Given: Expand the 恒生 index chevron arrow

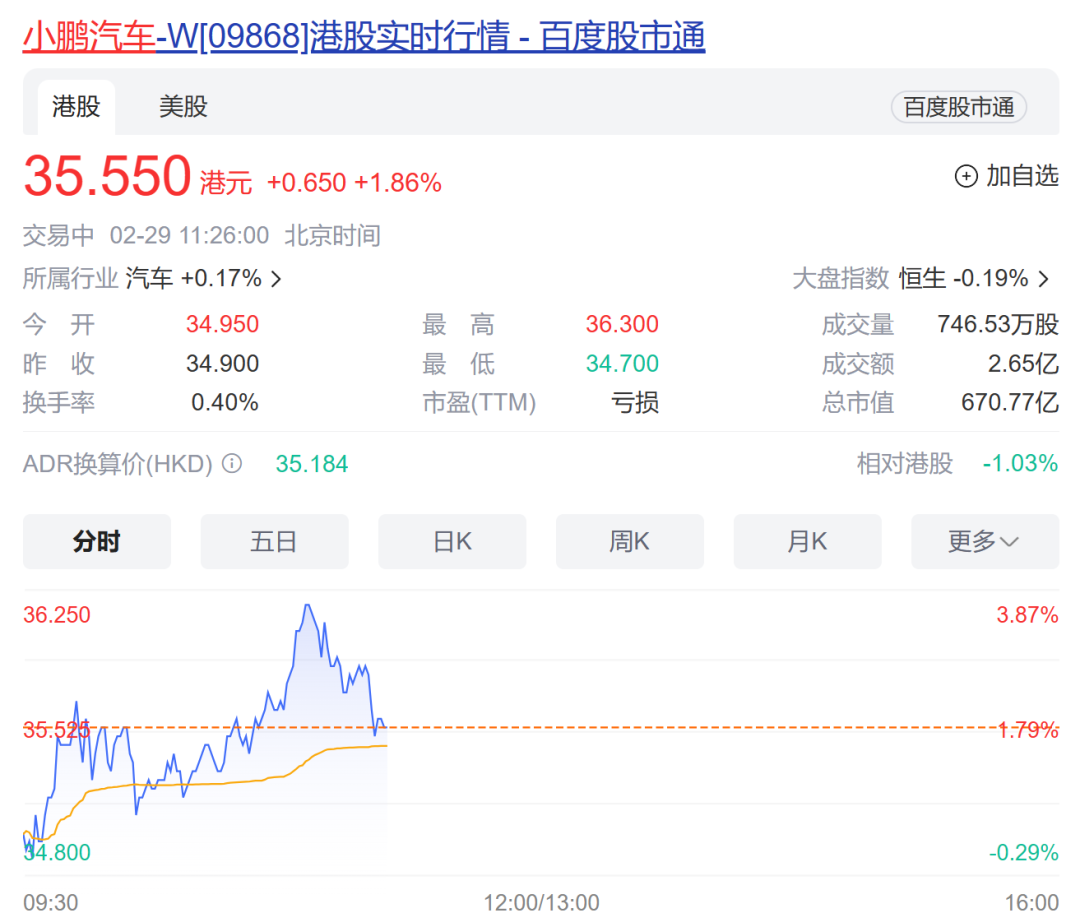Looking at the screenshot, I should (1043, 279).
